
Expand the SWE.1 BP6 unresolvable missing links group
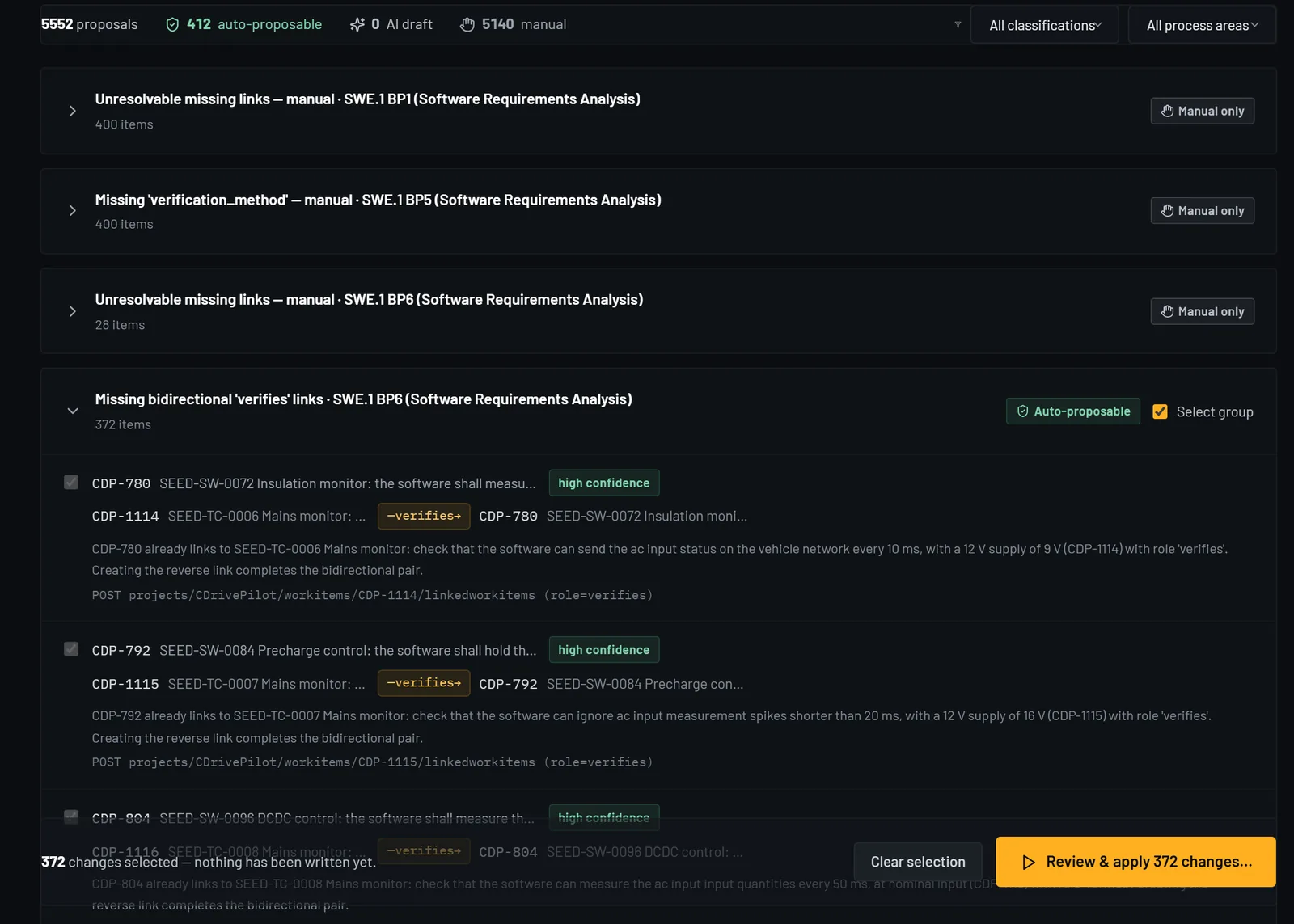coord(73,311)
